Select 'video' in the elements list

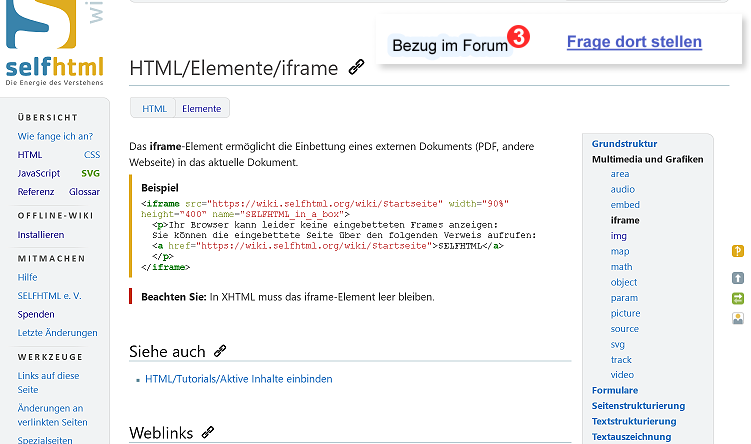(x=621, y=375)
